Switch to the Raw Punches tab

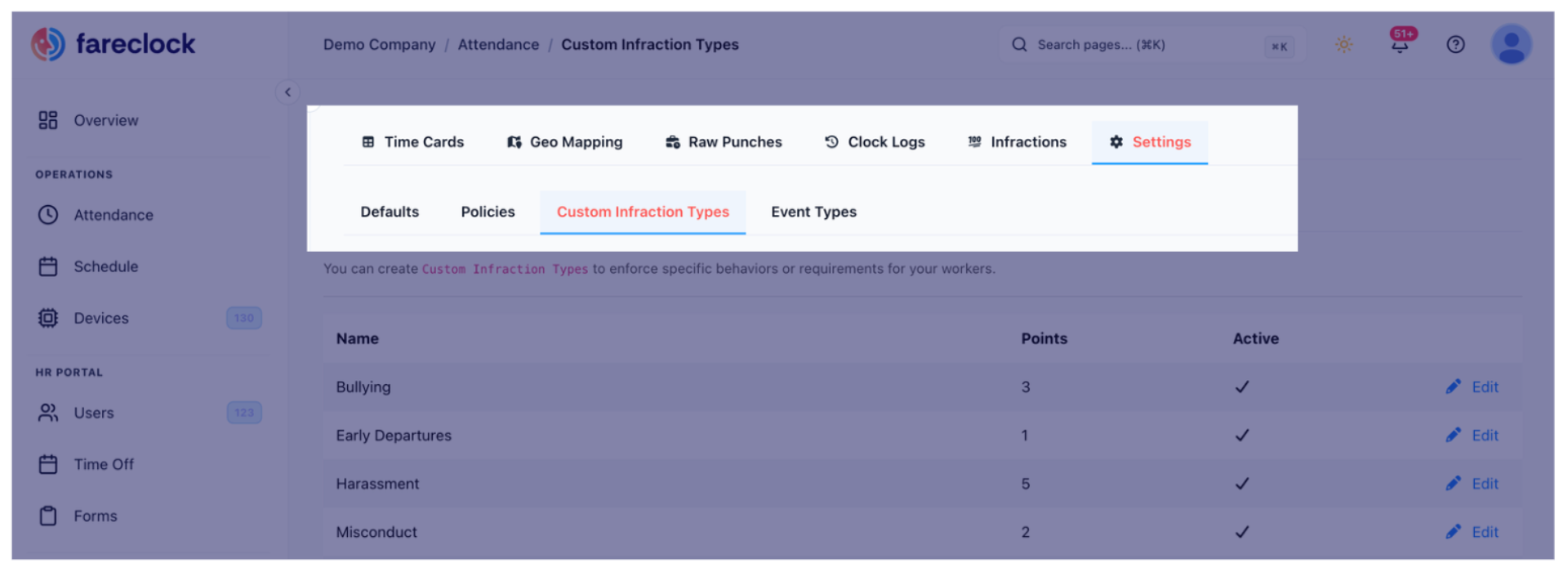[x=724, y=142]
